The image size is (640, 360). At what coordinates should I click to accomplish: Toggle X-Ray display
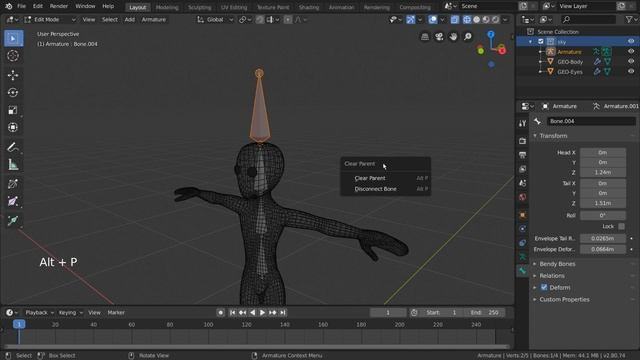click(x=454, y=20)
